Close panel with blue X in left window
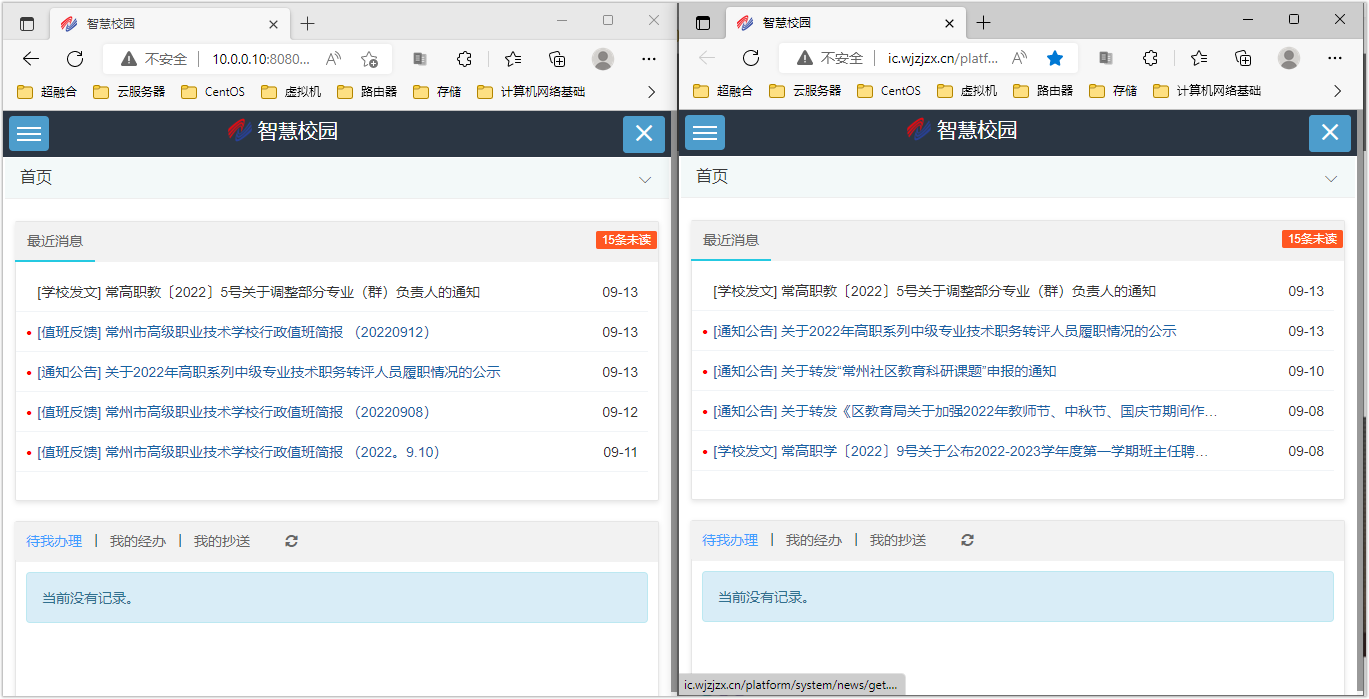The image size is (1369, 699). (x=644, y=133)
